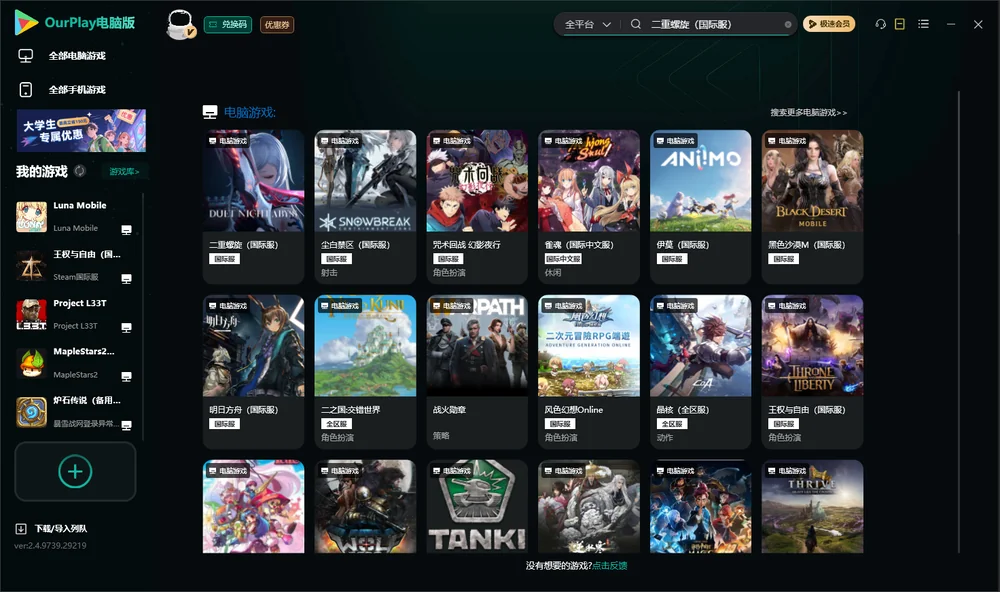Select the TANKI game thumbnail

tap(477, 507)
